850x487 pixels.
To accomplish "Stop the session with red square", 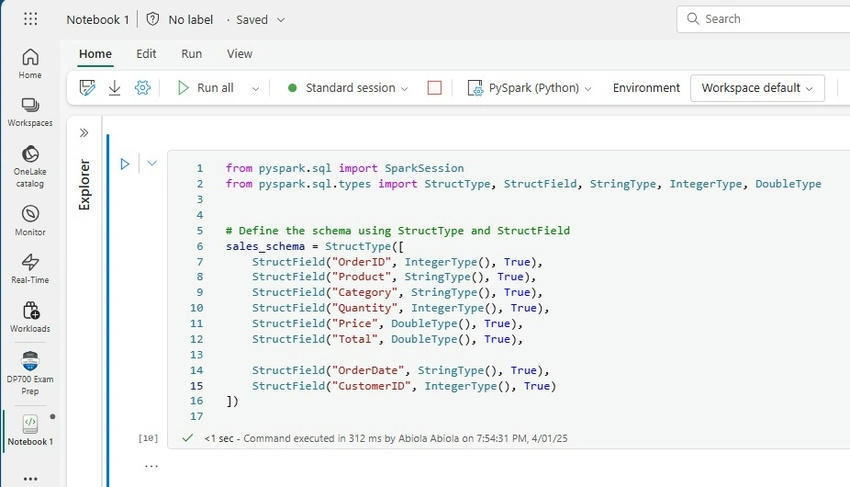I will 434,88.
